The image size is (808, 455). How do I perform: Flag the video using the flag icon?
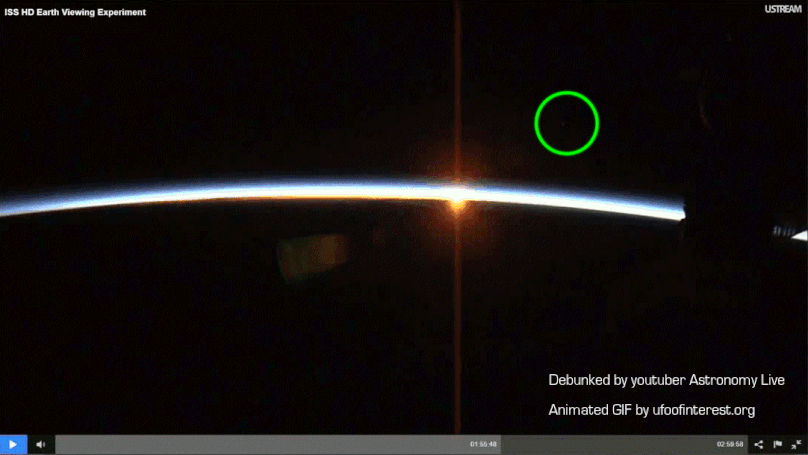778,444
